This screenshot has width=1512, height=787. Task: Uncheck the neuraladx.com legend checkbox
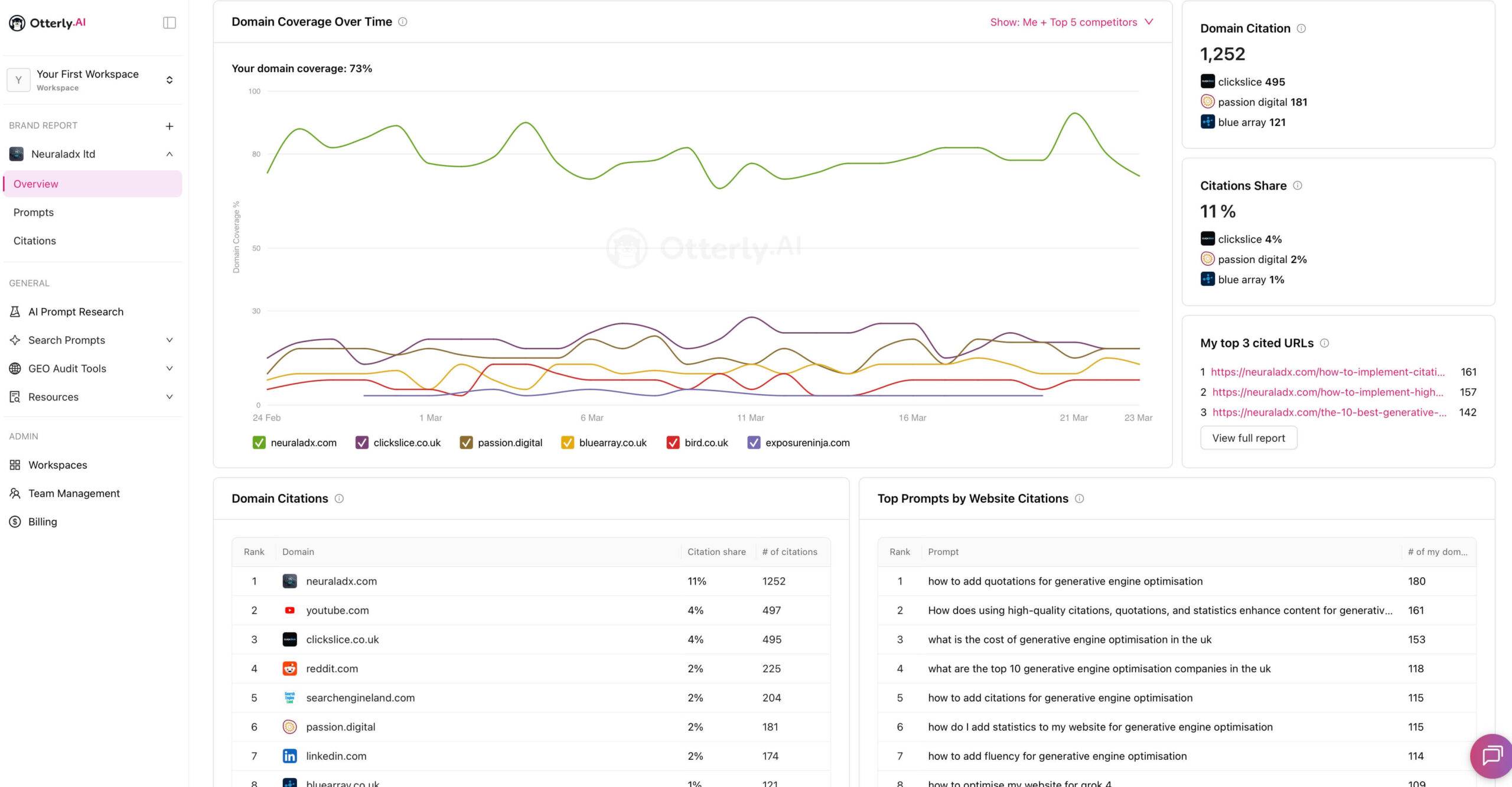pyautogui.click(x=259, y=443)
